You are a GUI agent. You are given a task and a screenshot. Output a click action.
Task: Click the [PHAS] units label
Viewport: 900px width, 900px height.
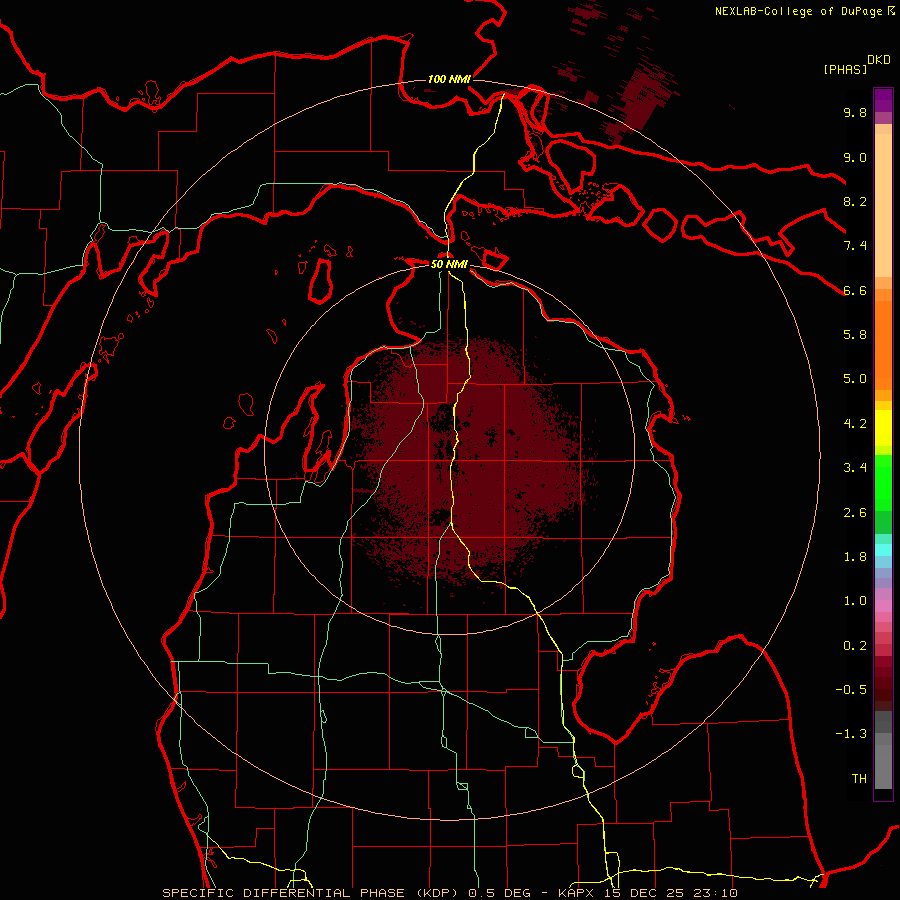click(845, 69)
